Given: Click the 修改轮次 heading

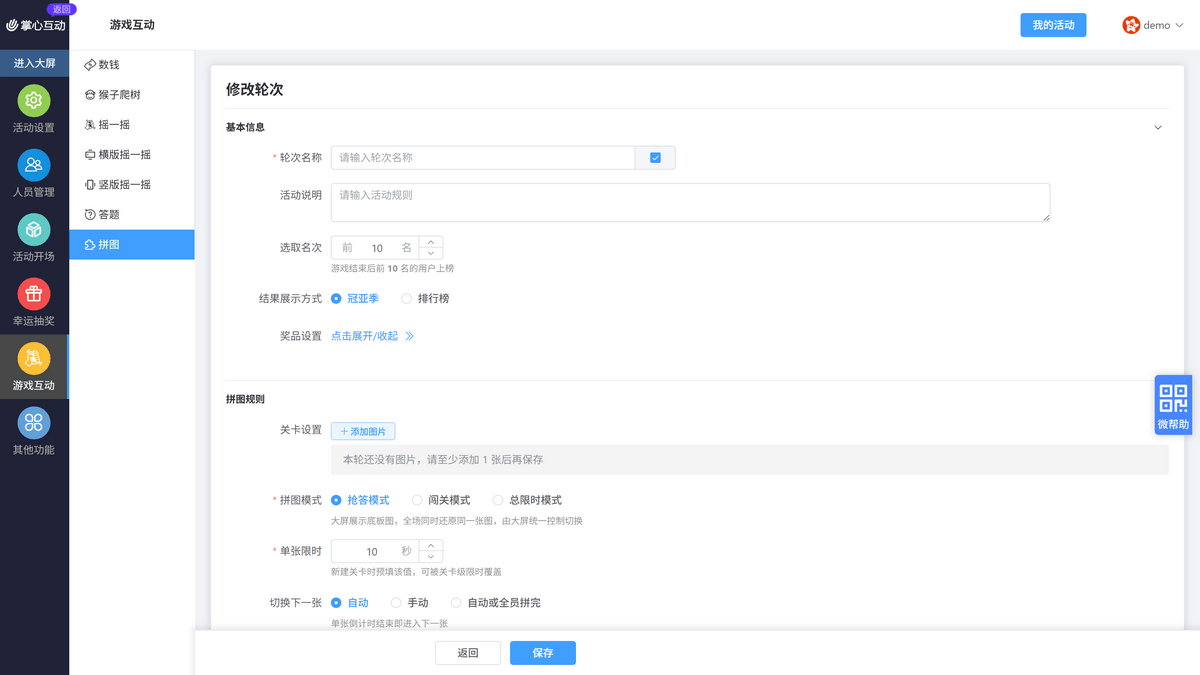Looking at the screenshot, I should (255, 89).
